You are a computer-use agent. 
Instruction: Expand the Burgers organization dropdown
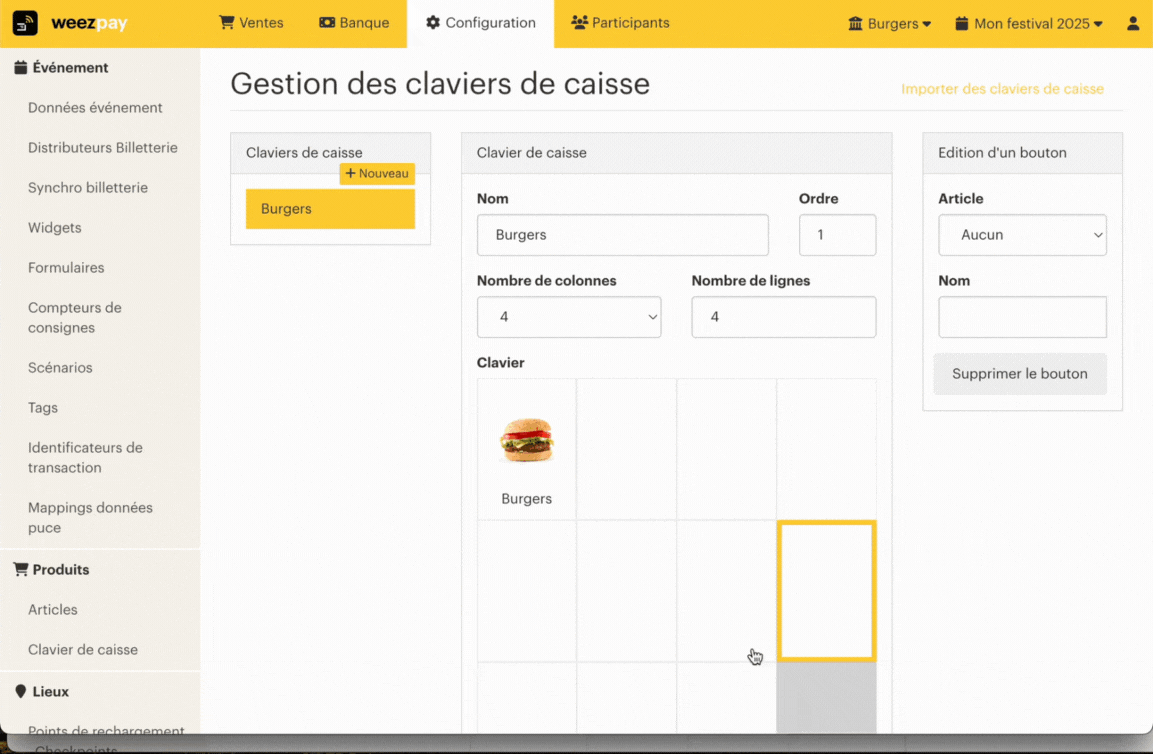(x=890, y=24)
